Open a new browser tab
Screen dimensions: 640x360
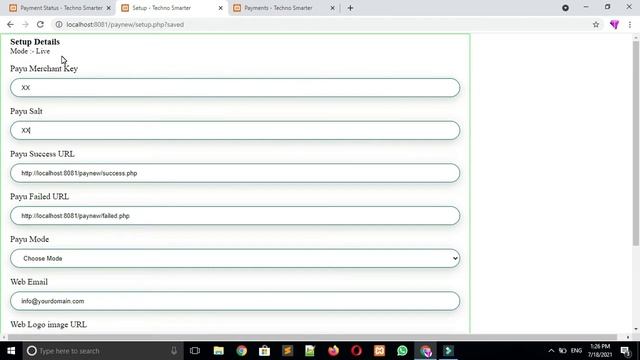pos(350,8)
